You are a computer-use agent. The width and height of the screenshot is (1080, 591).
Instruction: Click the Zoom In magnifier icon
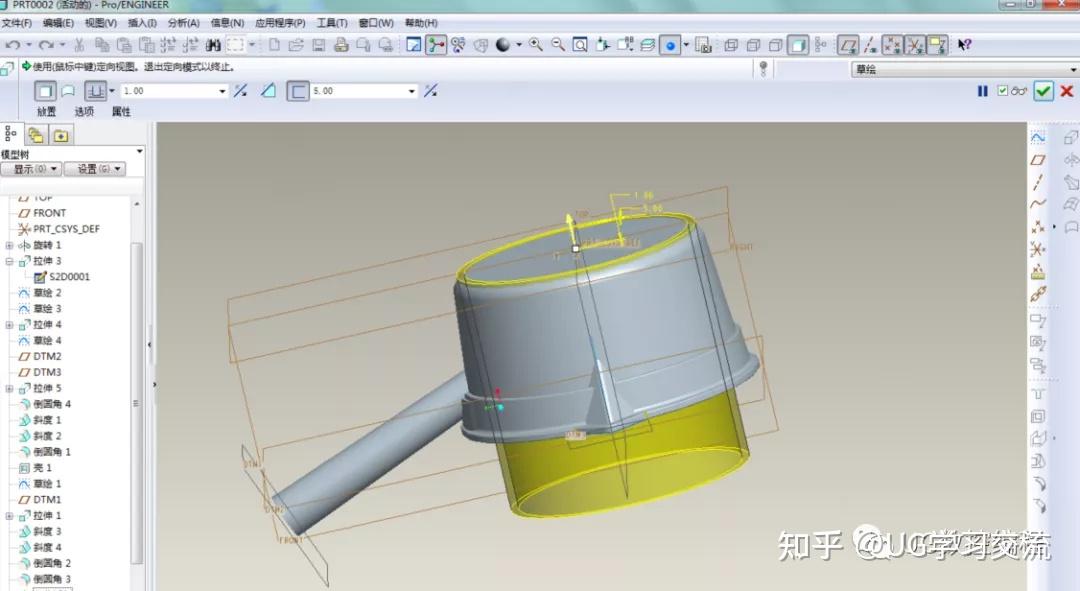click(x=535, y=45)
